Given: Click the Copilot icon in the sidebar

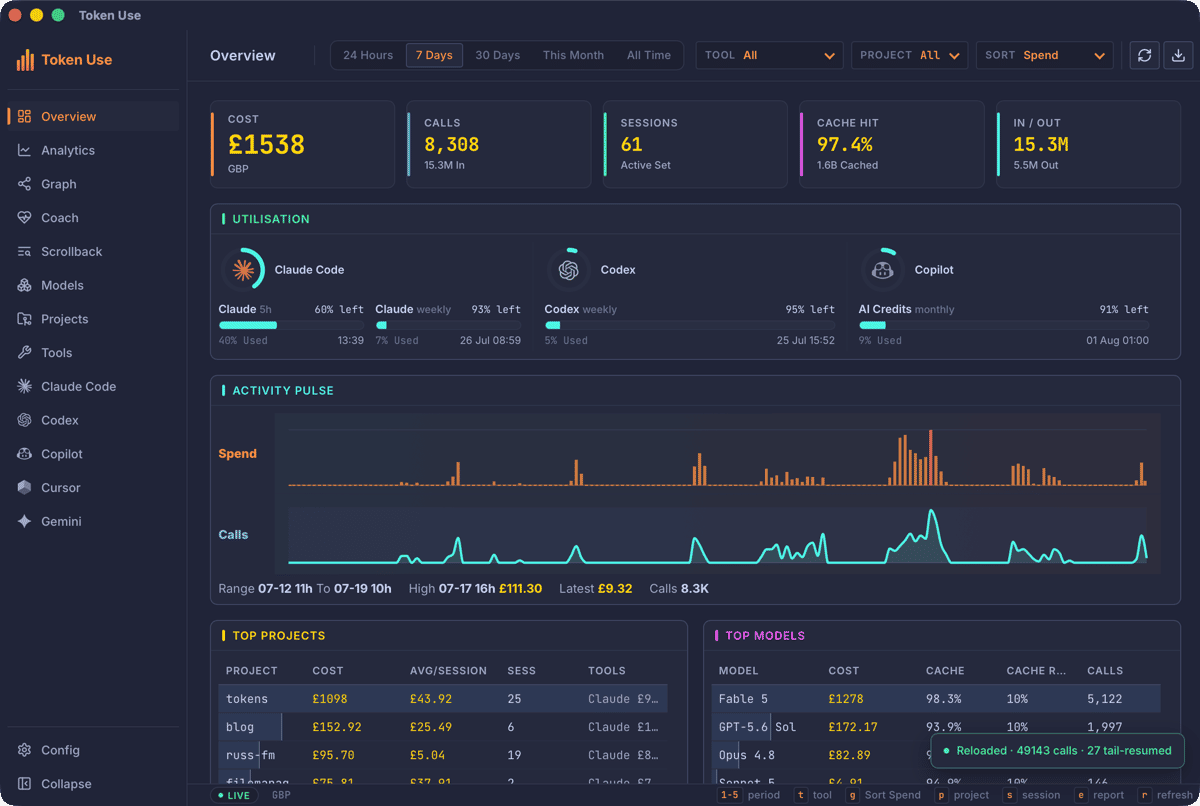Looking at the screenshot, I should 25,454.
